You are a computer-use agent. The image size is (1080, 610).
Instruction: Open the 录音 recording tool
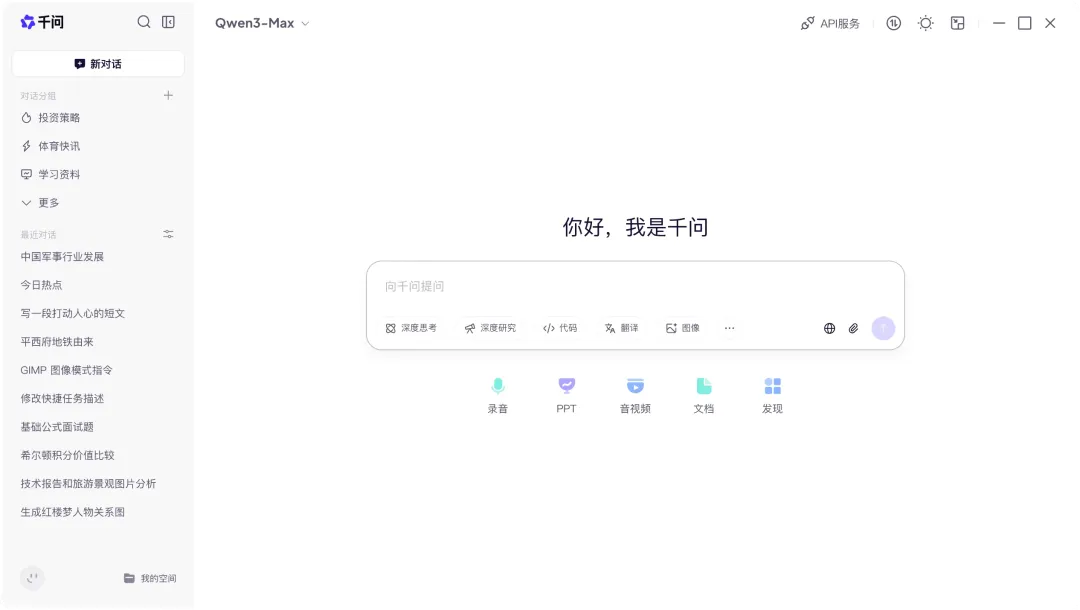[497, 396]
